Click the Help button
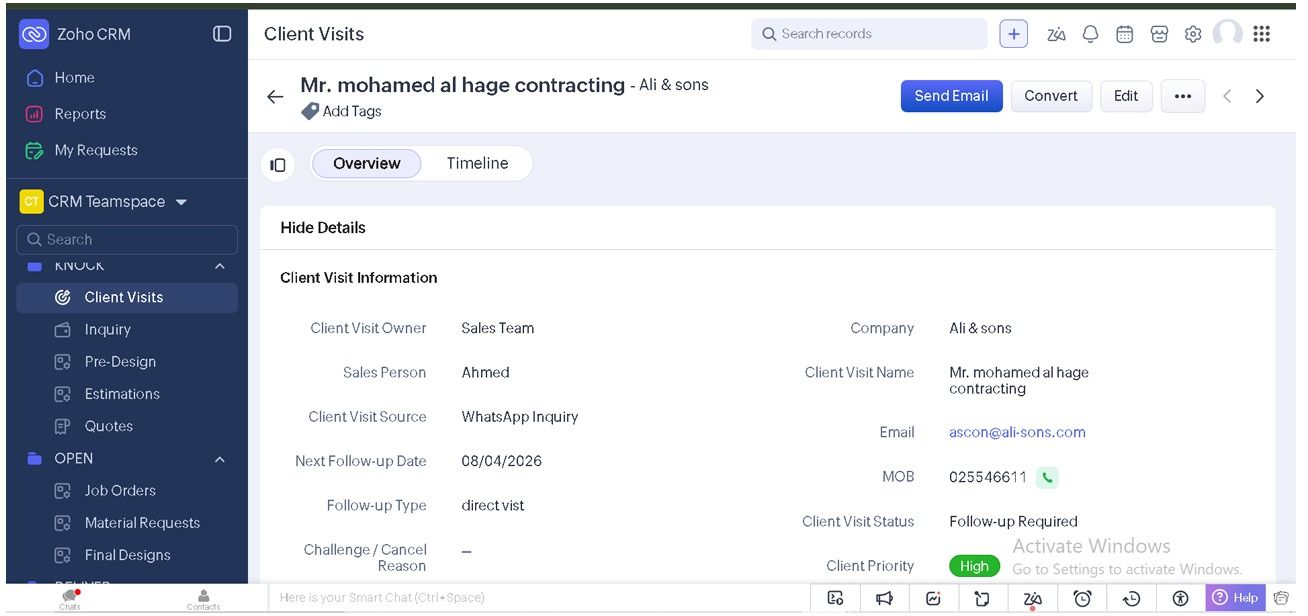This screenshot has width=1308, height=616. tap(1235, 598)
